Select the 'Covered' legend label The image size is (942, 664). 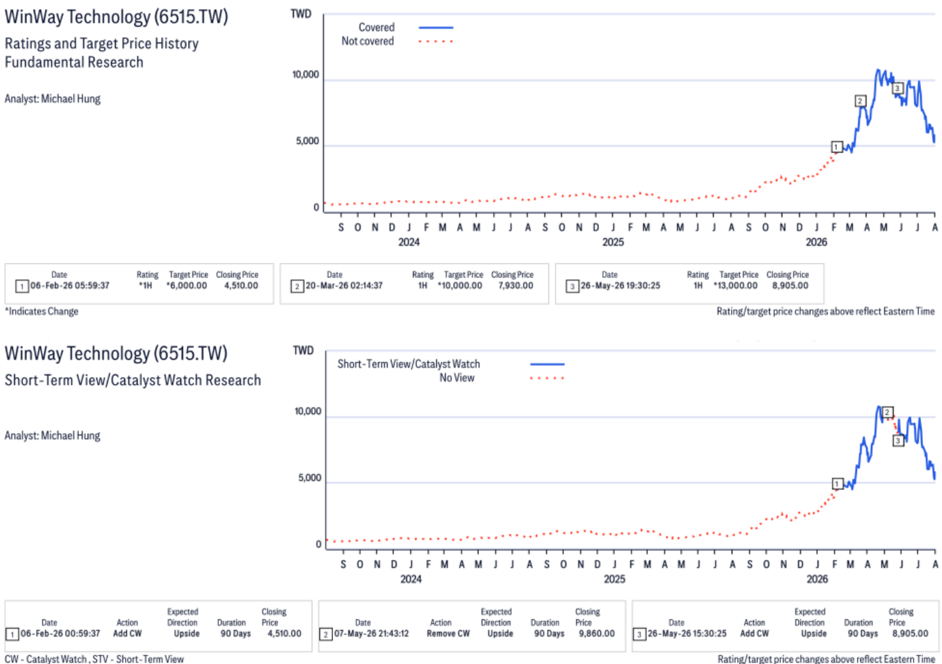[377, 28]
